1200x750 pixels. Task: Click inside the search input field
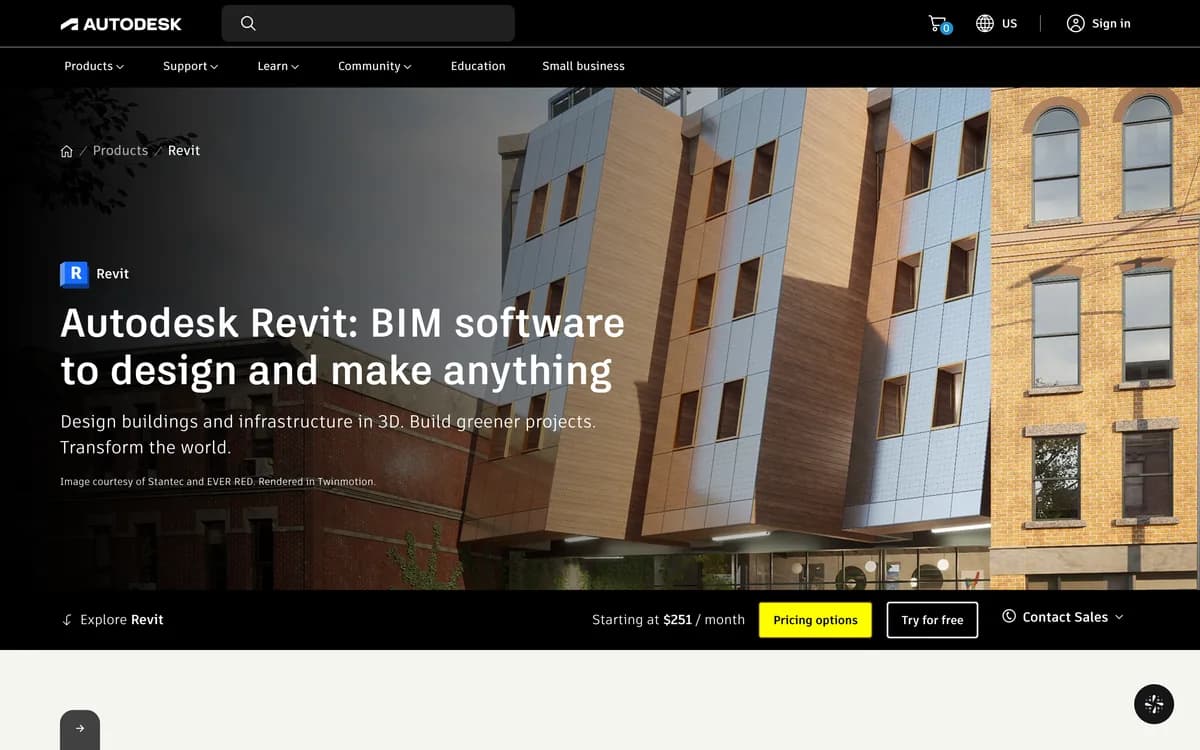click(368, 23)
